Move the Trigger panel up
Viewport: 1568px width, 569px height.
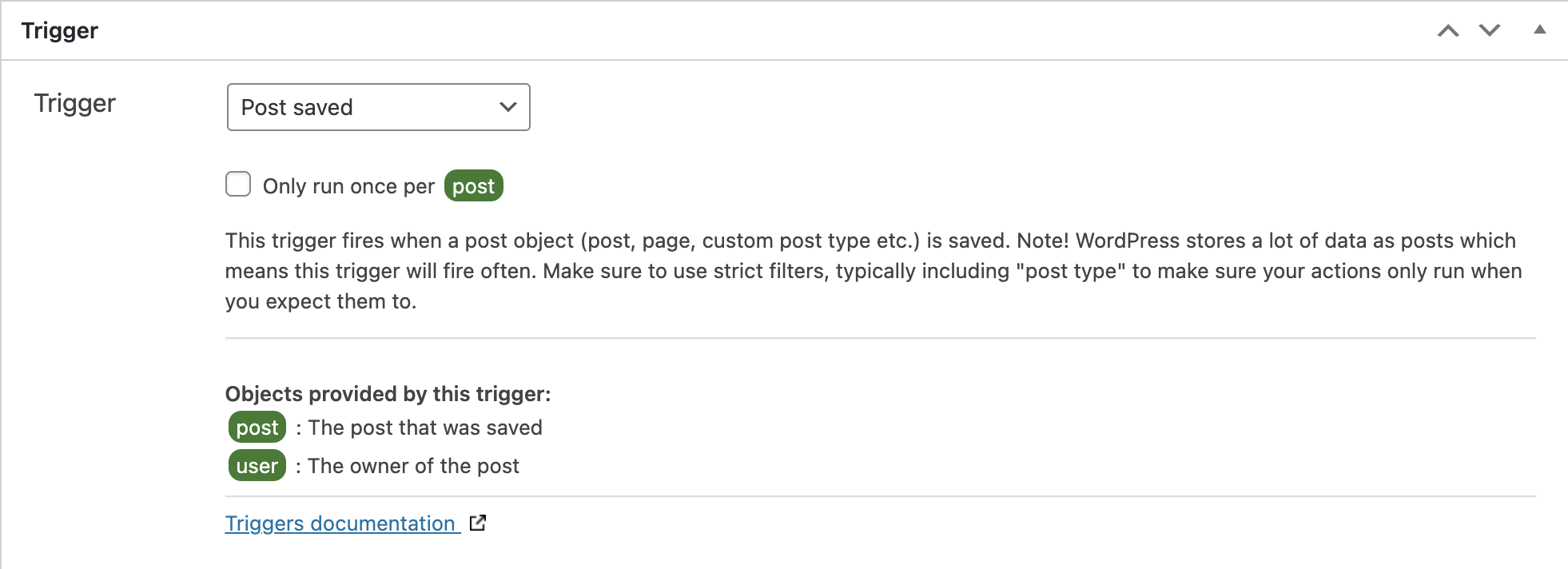[1448, 30]
